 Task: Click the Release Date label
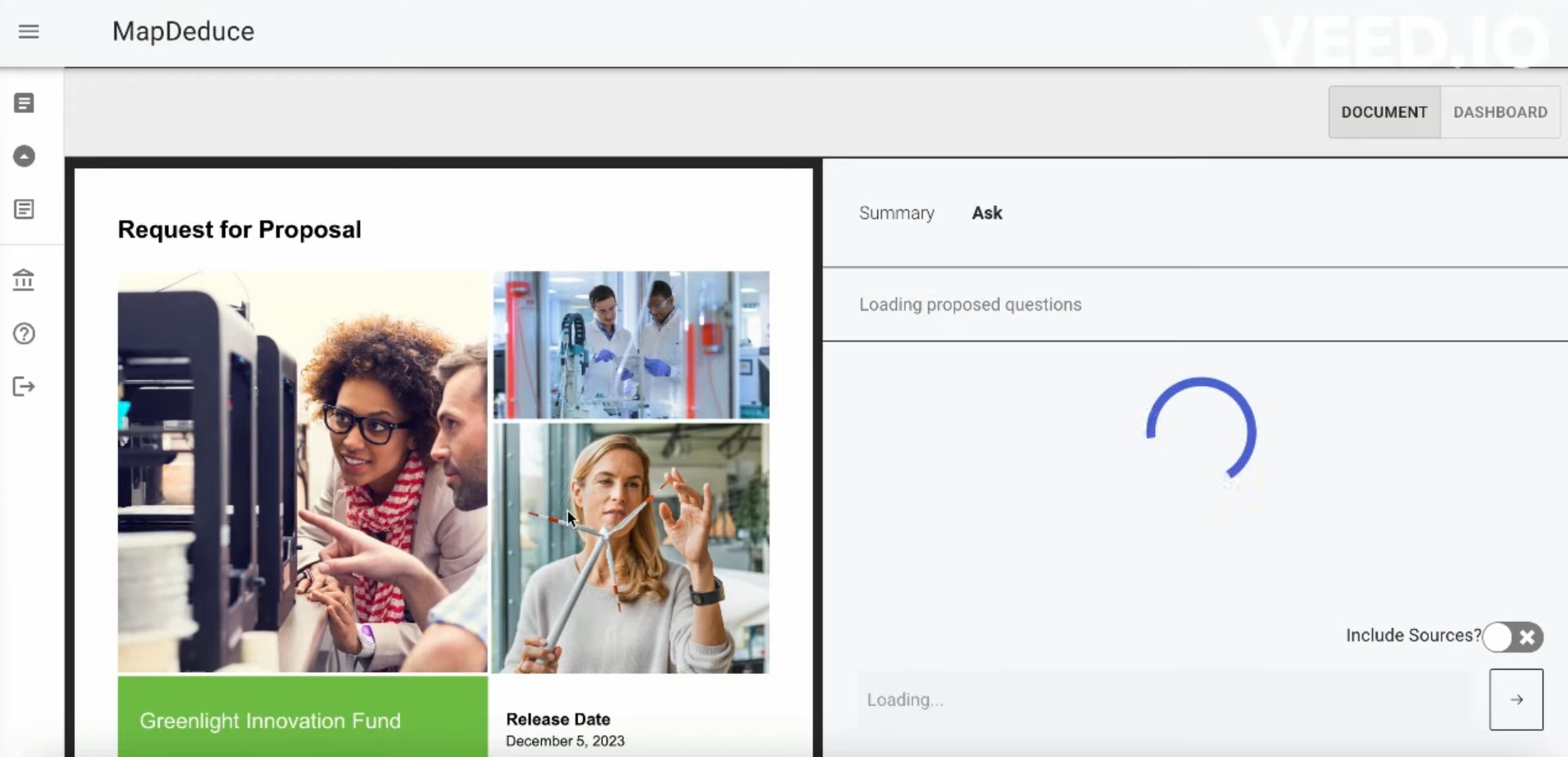pos(558,719)
